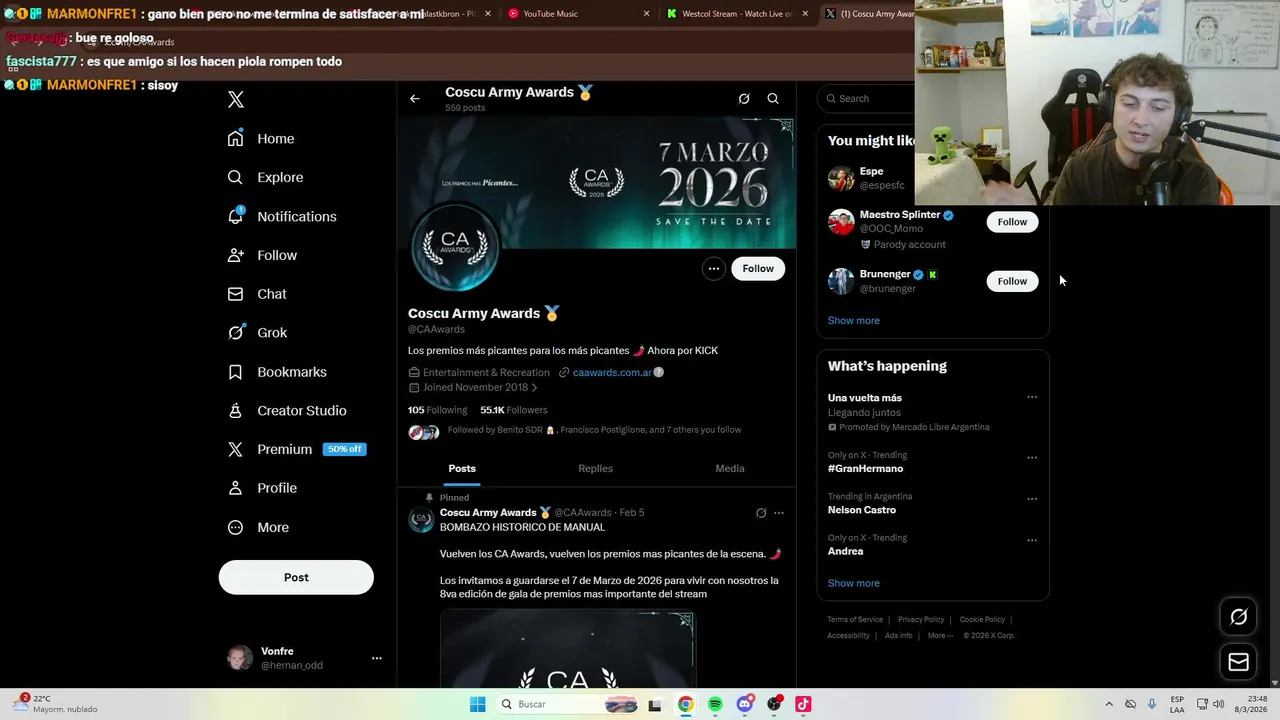Open the profile more-options ellipsis button
1280x720 pixels.
pyautogui.click(x=713, y=268)
